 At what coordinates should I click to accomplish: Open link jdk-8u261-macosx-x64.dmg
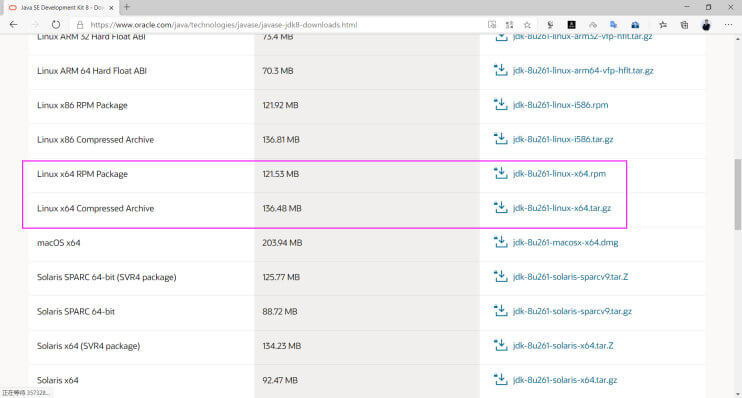[x=565, y=243]
